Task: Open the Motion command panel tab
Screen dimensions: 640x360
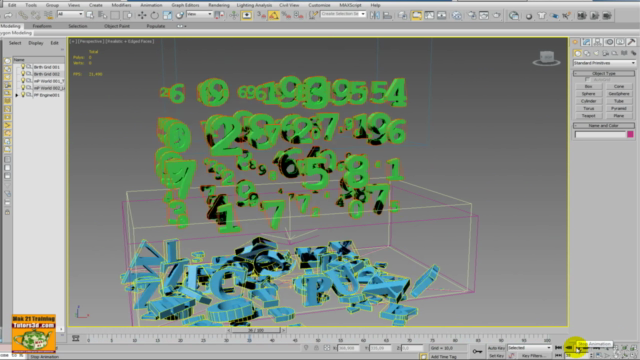Action: [609, 42]
